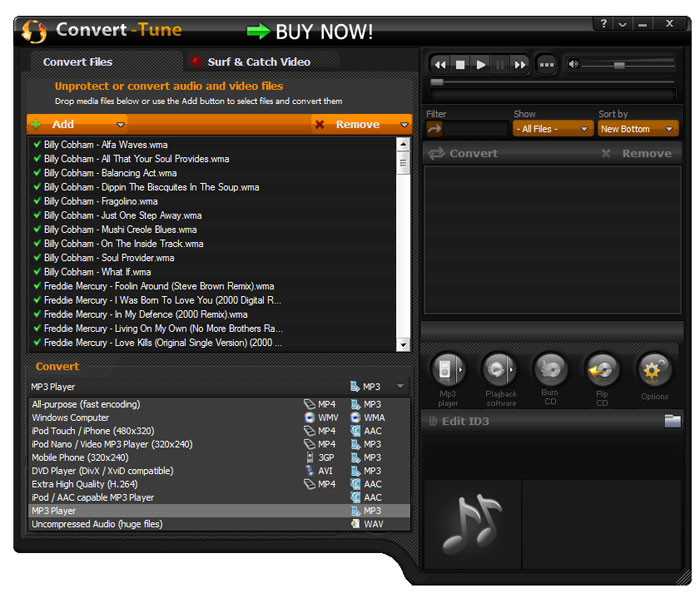Expand the orange Remove dropdown arrow
Viewport: 700px width, 598px height.
(x=404, y=125)
